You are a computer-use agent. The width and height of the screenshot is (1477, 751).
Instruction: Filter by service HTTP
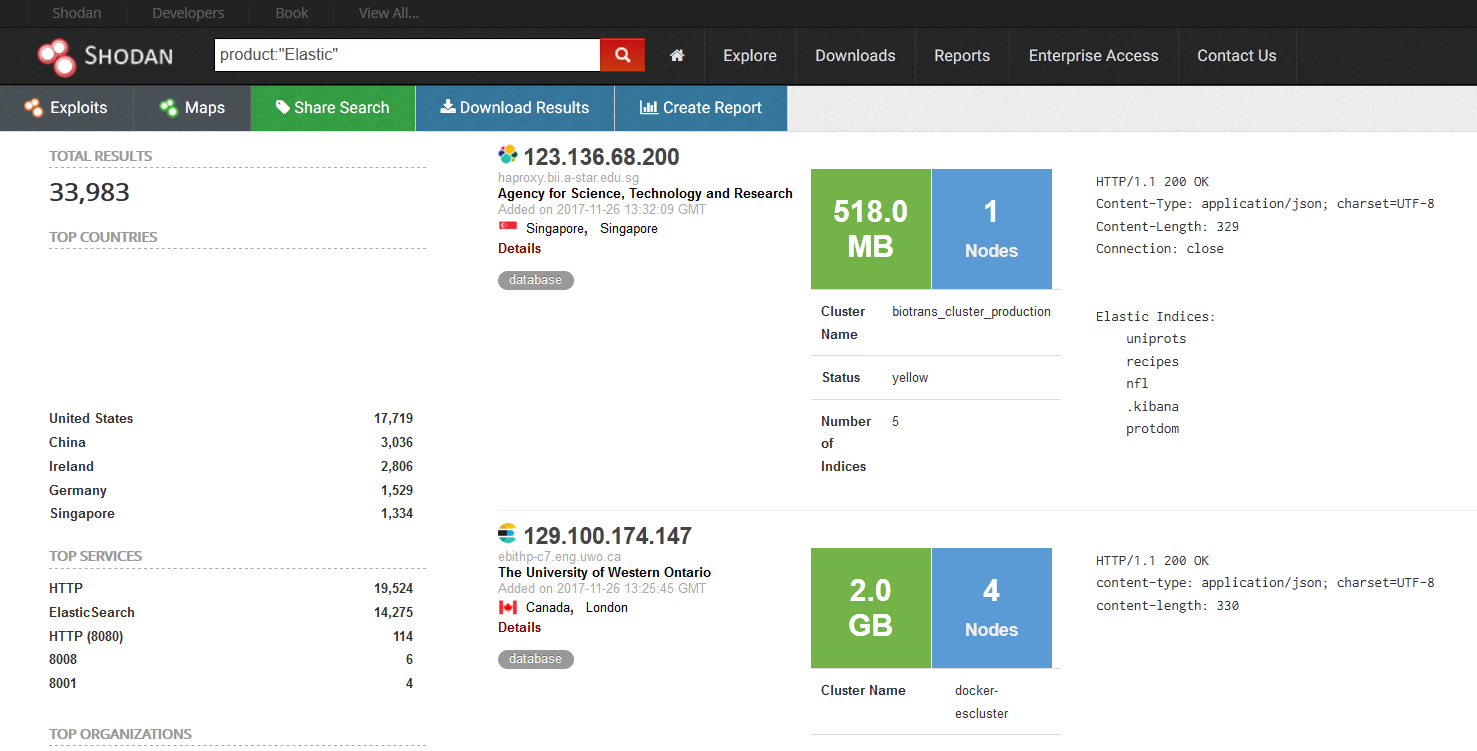[x=66, y=588]
